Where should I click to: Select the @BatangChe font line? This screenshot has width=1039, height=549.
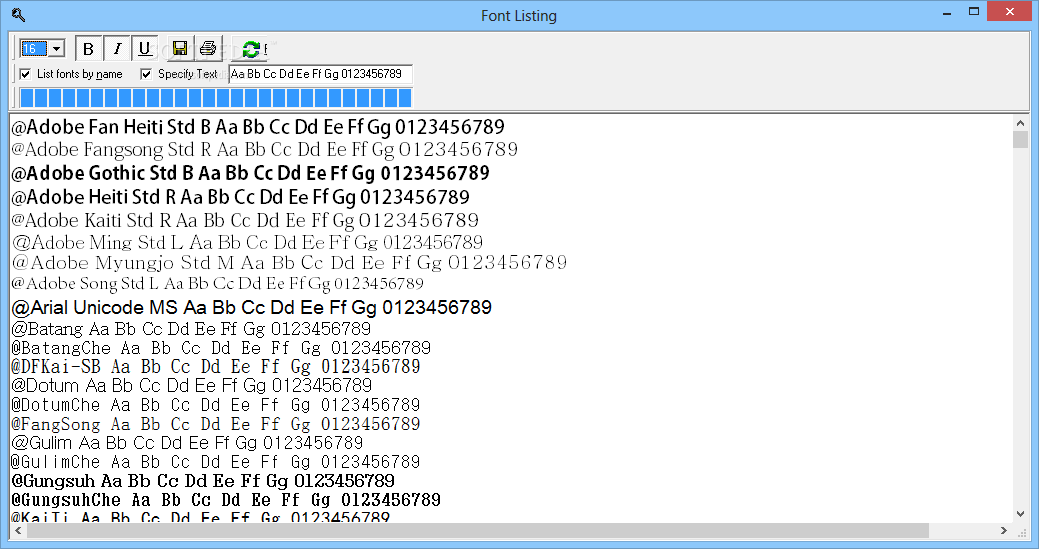click(x=221, y=348)
